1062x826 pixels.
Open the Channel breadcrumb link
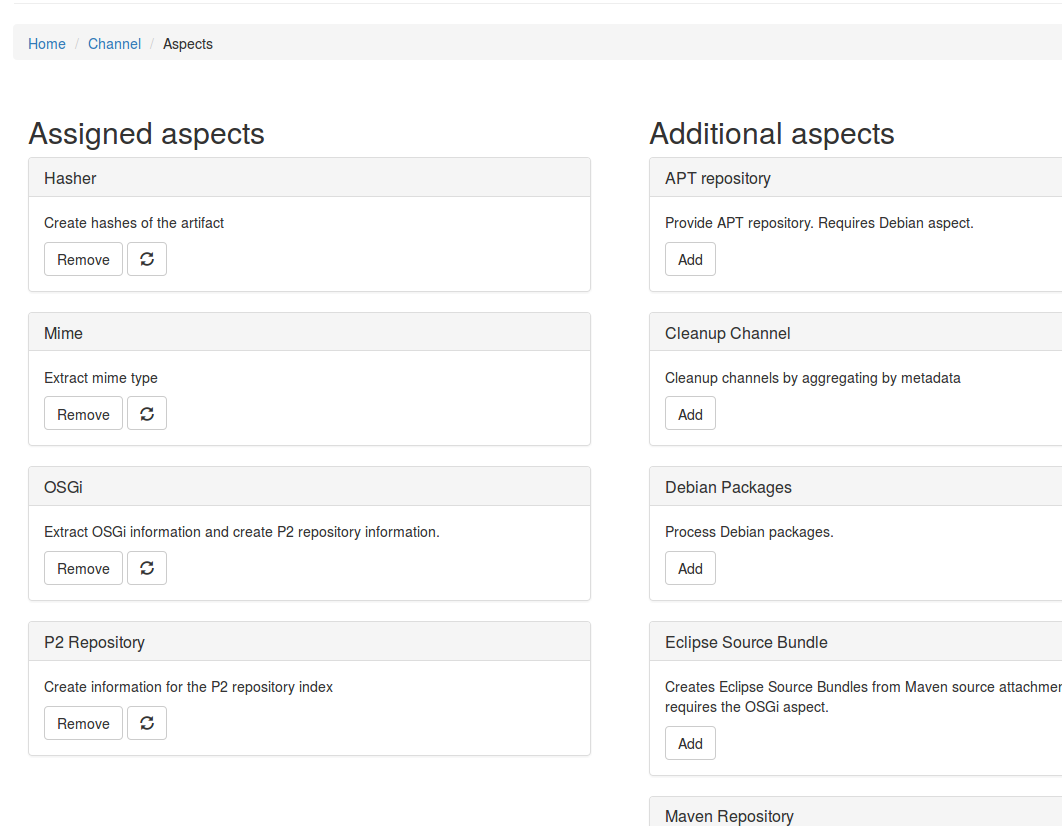pos(114,44)
